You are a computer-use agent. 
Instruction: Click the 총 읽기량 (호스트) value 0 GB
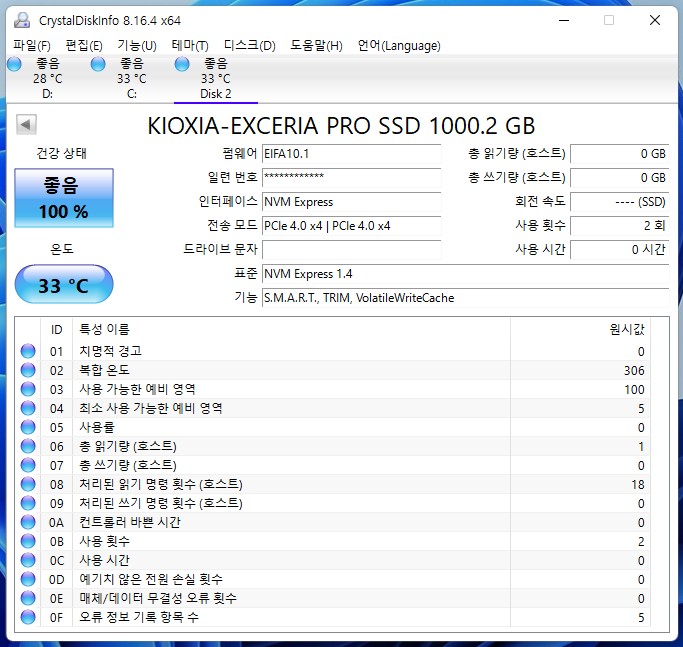click(x=620, y=154)
